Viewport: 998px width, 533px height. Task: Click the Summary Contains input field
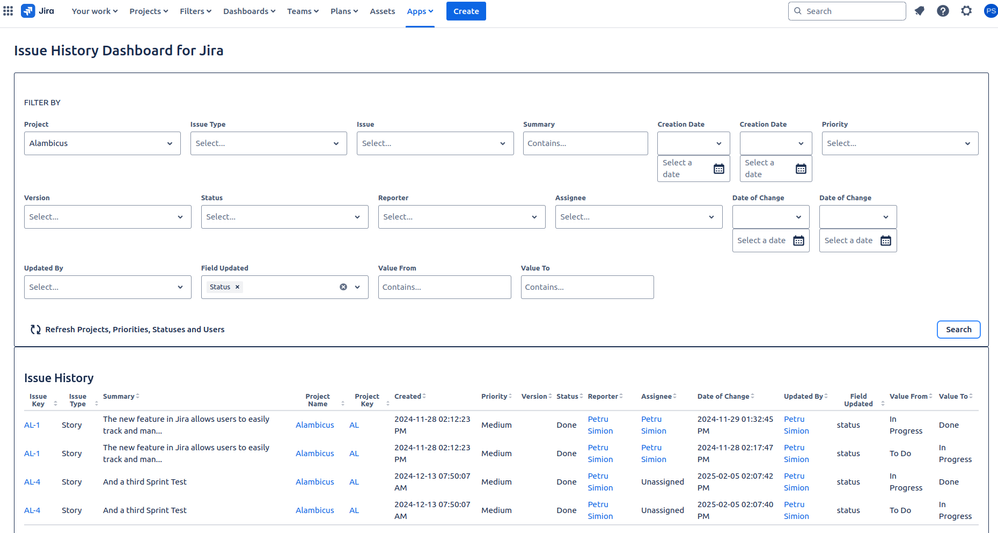tap(586, 143)
